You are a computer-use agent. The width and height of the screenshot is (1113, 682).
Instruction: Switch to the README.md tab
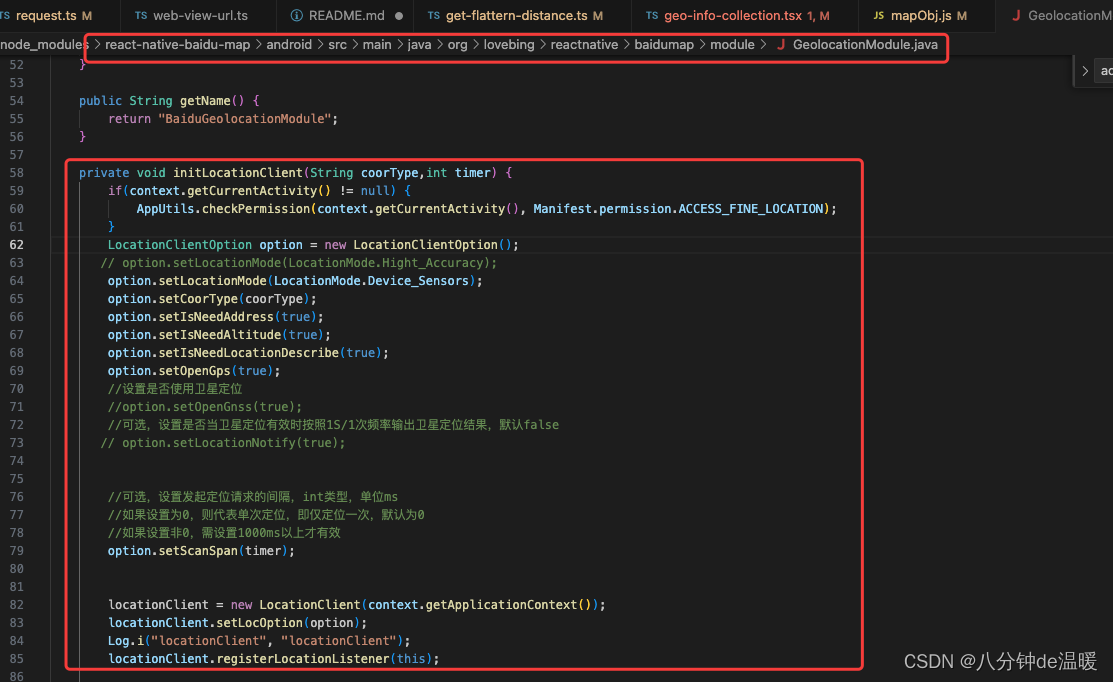(346, 15)
